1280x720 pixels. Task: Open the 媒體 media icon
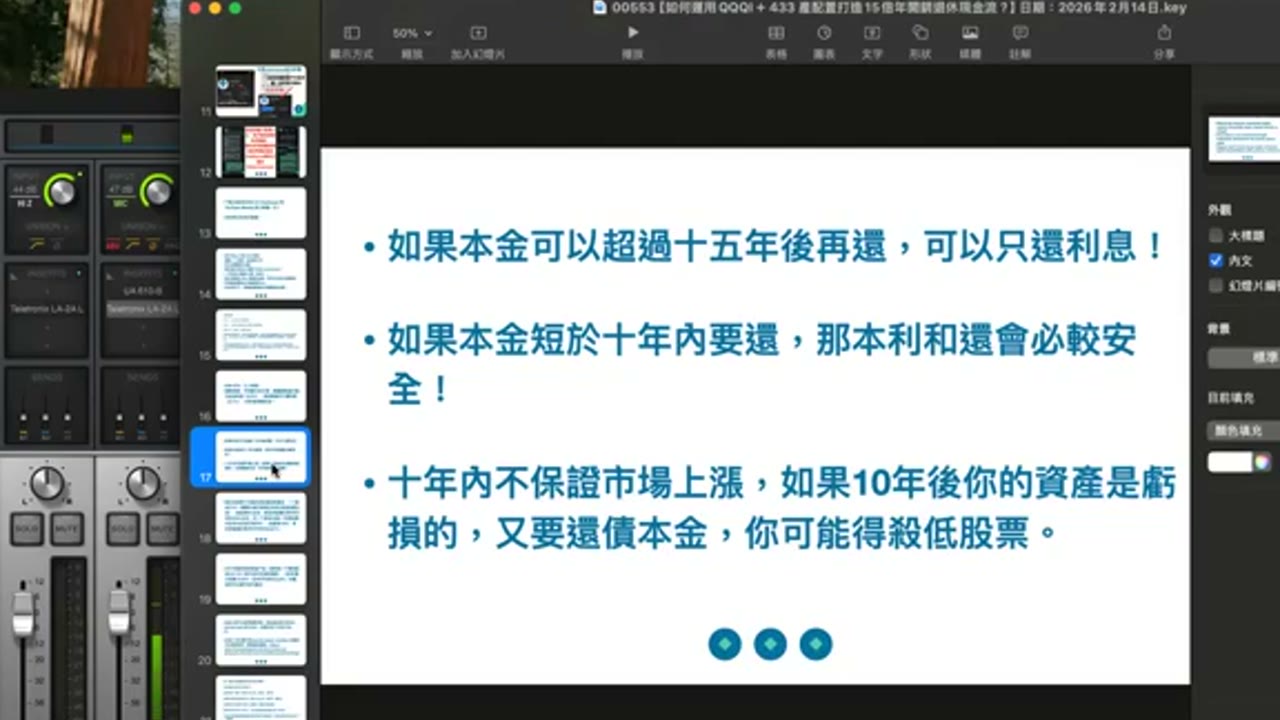pyautogui.click(x=970, y=33)
